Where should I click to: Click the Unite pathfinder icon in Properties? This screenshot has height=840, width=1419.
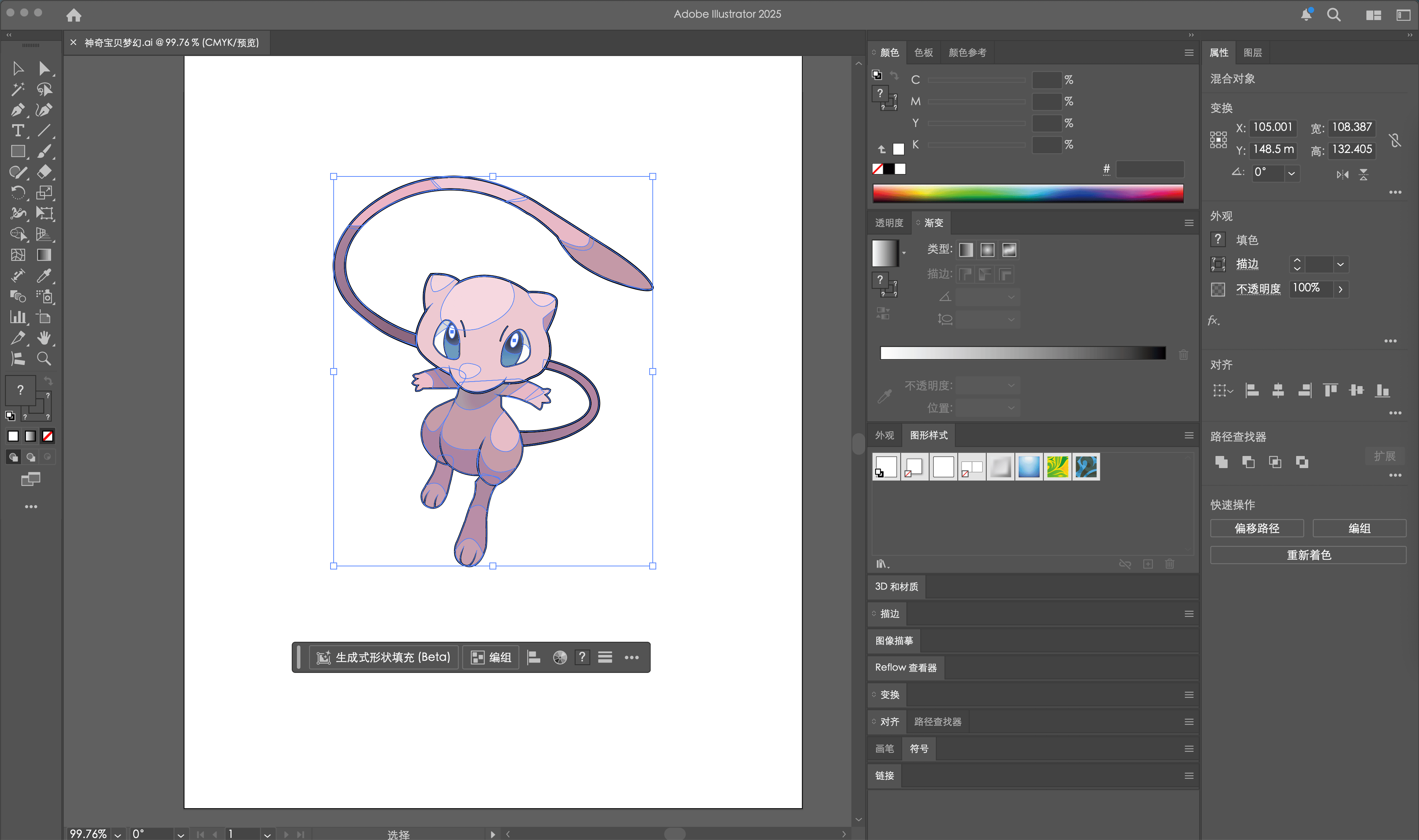(x=1221, y=463)
